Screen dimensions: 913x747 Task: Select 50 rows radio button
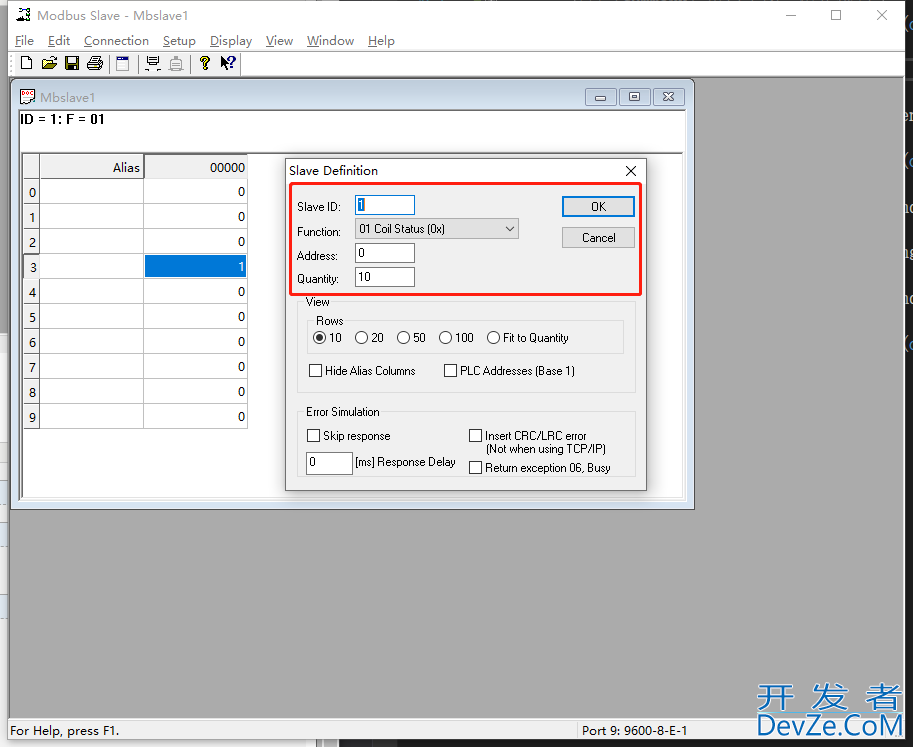click(404, 338)
